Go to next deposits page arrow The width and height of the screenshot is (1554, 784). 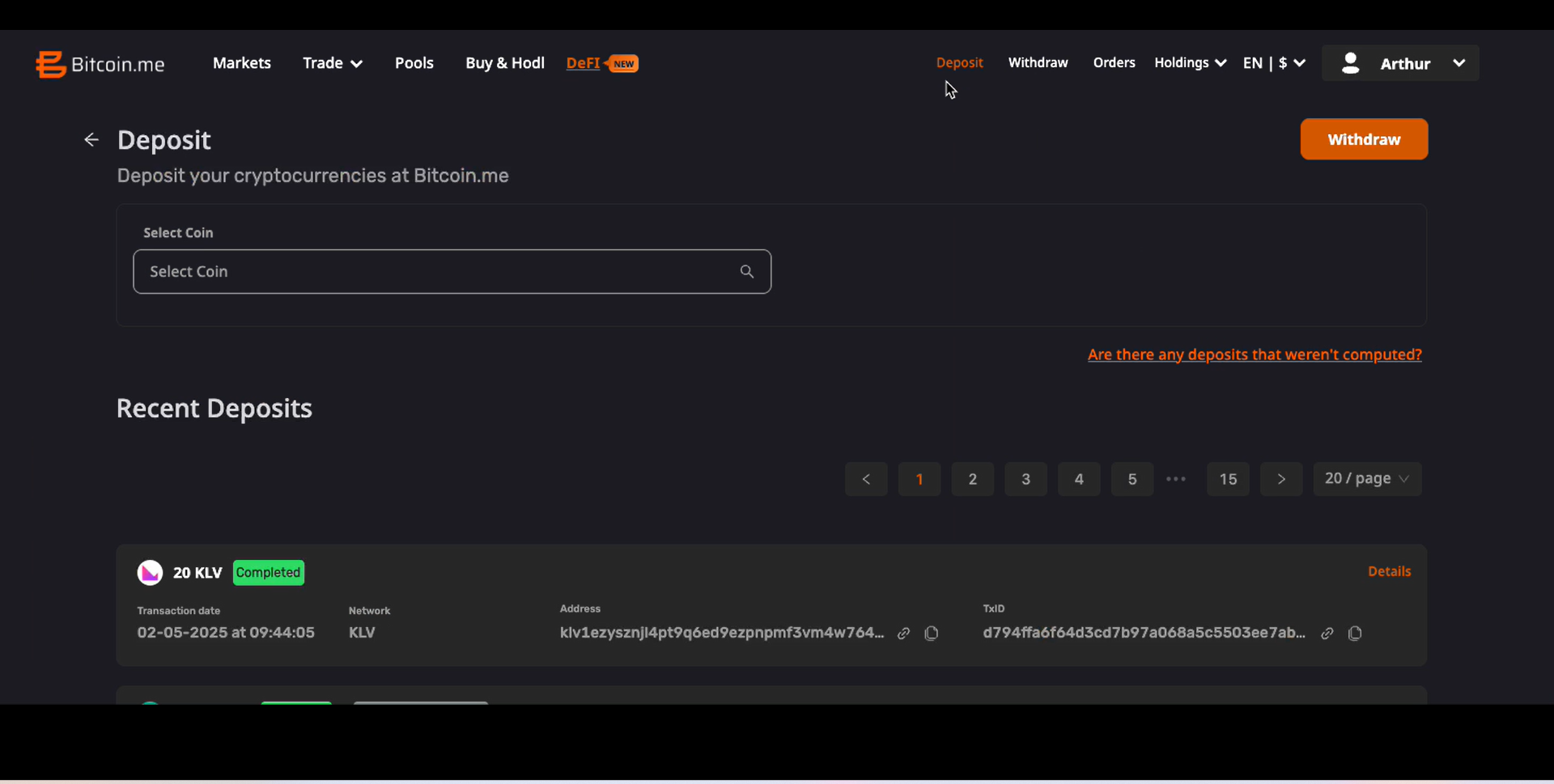[x=1281, y=479]
